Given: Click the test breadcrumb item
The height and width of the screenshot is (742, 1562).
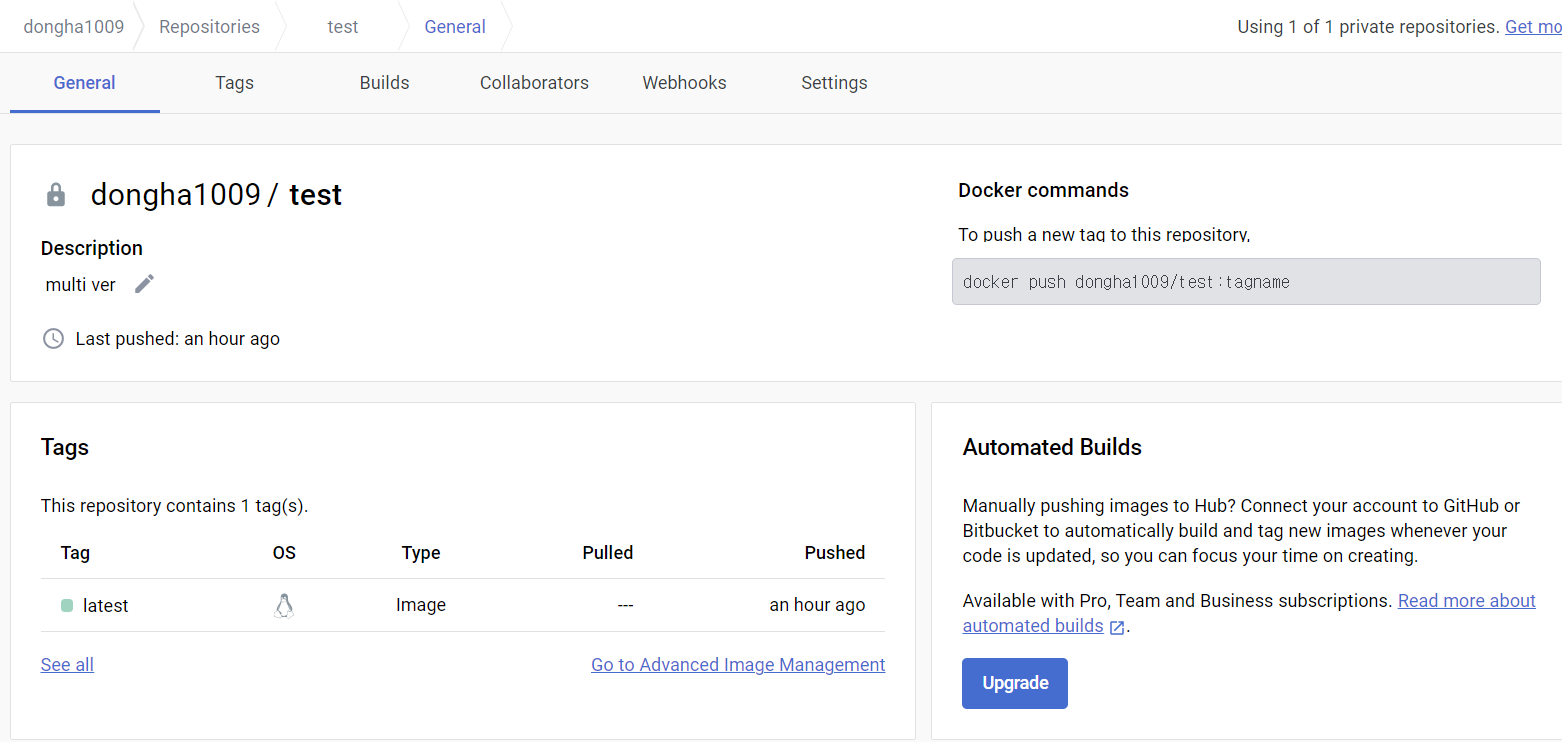Looking at the screenshot, I should click(x=343, y=27).
